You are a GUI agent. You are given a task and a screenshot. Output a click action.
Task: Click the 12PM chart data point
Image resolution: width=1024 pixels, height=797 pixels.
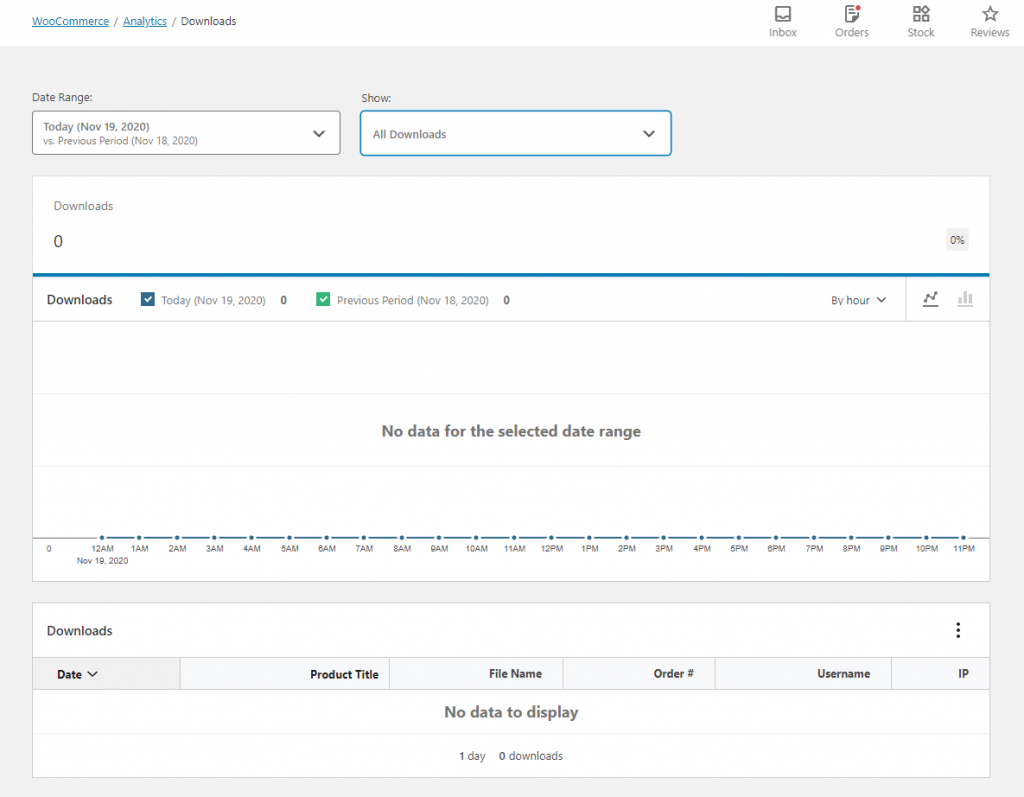(551, 538)
